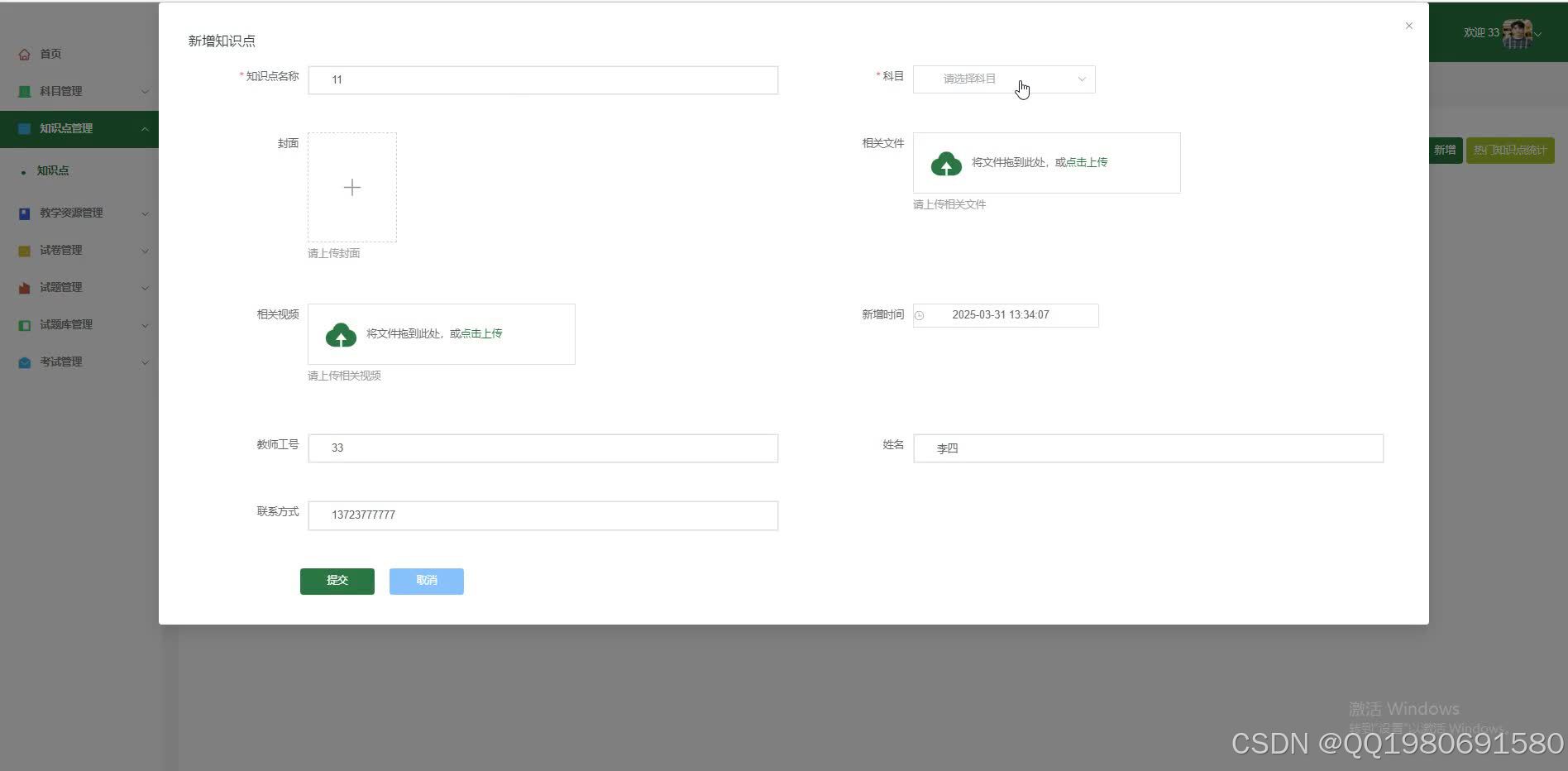Screen dimensions: 1568x771
Task: Click the clock icon in 新增时间 field
Action: (919, 315)
